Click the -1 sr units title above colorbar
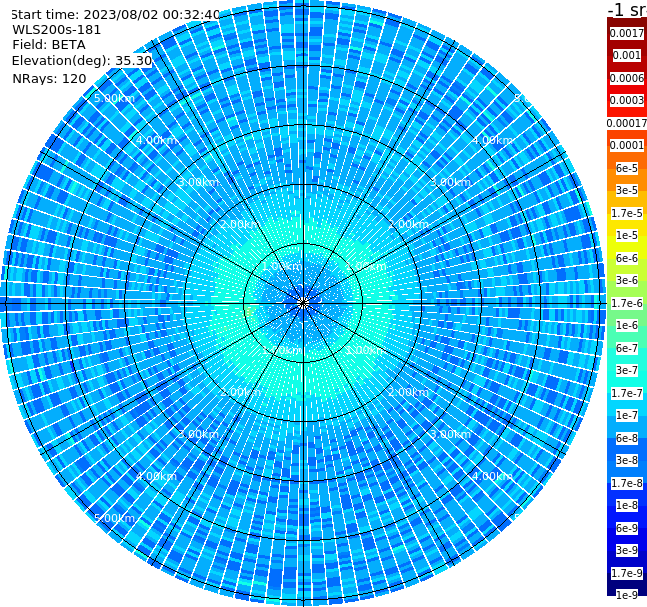Screen dimensions: 647x607 point(627,9)
